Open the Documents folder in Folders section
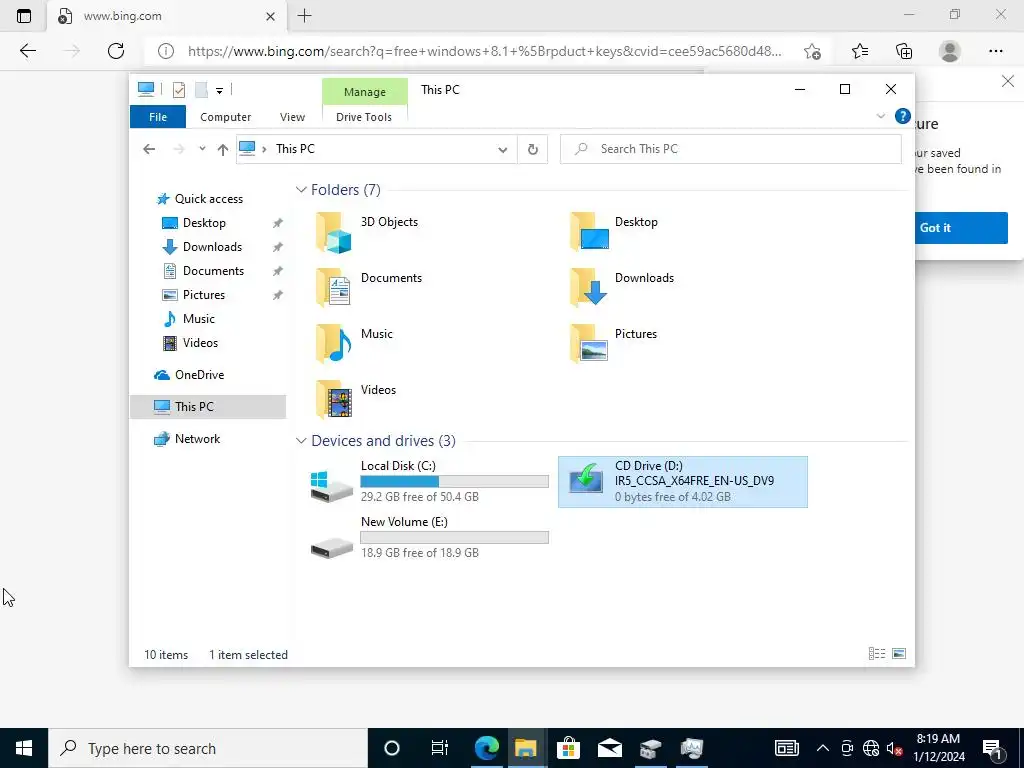 368,287
